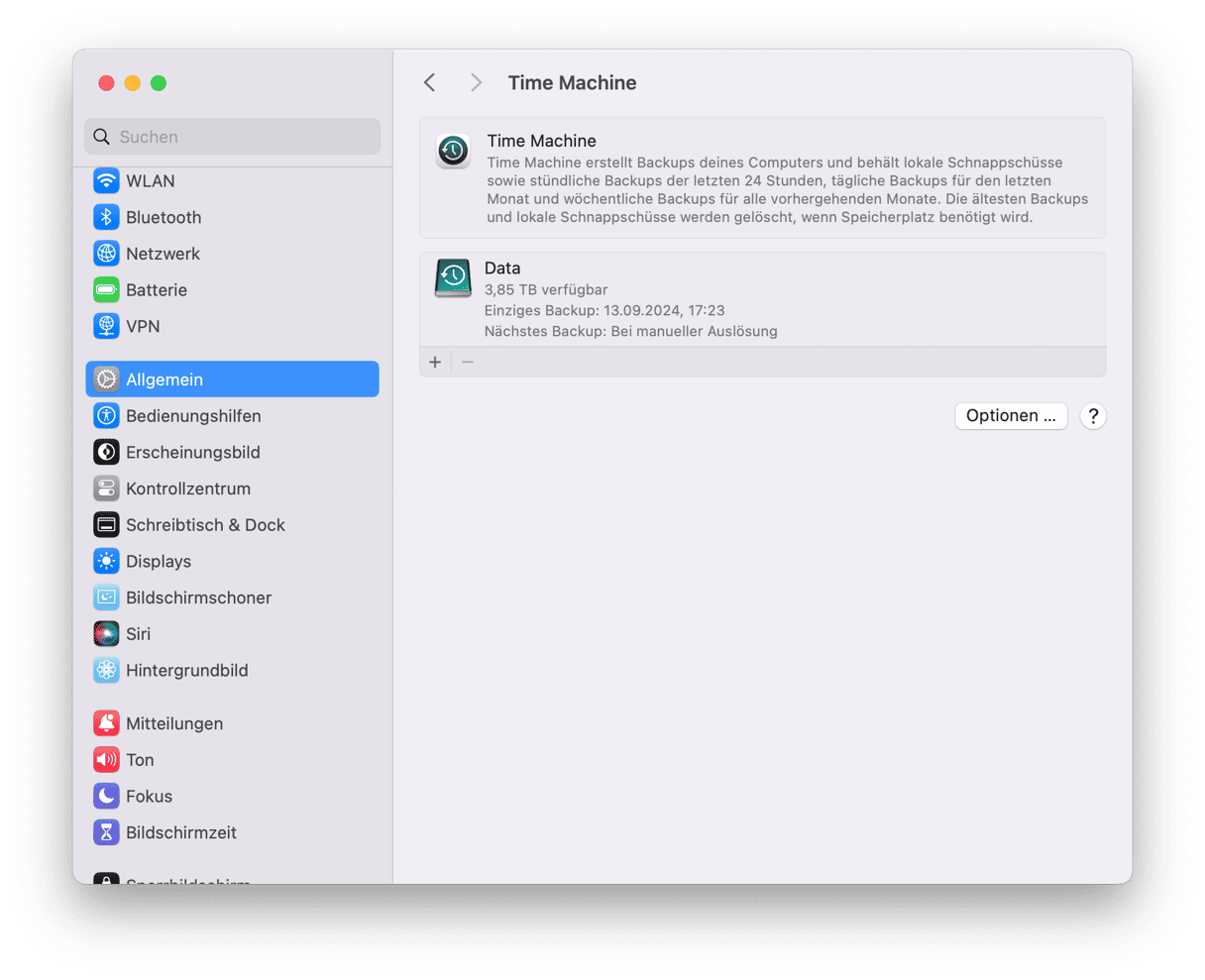Click '3,85 TB verfügbar' text
The width and height of the screenshot is (1205, 980).
(546, 289)
